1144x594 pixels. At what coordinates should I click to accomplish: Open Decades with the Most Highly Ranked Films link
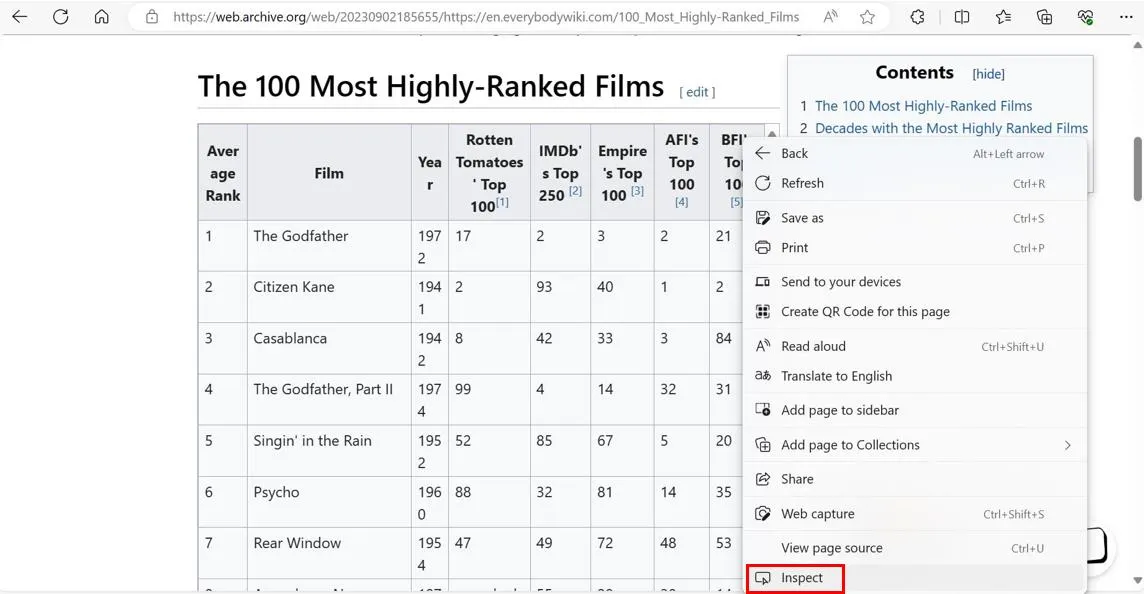[x=951, y=128]
